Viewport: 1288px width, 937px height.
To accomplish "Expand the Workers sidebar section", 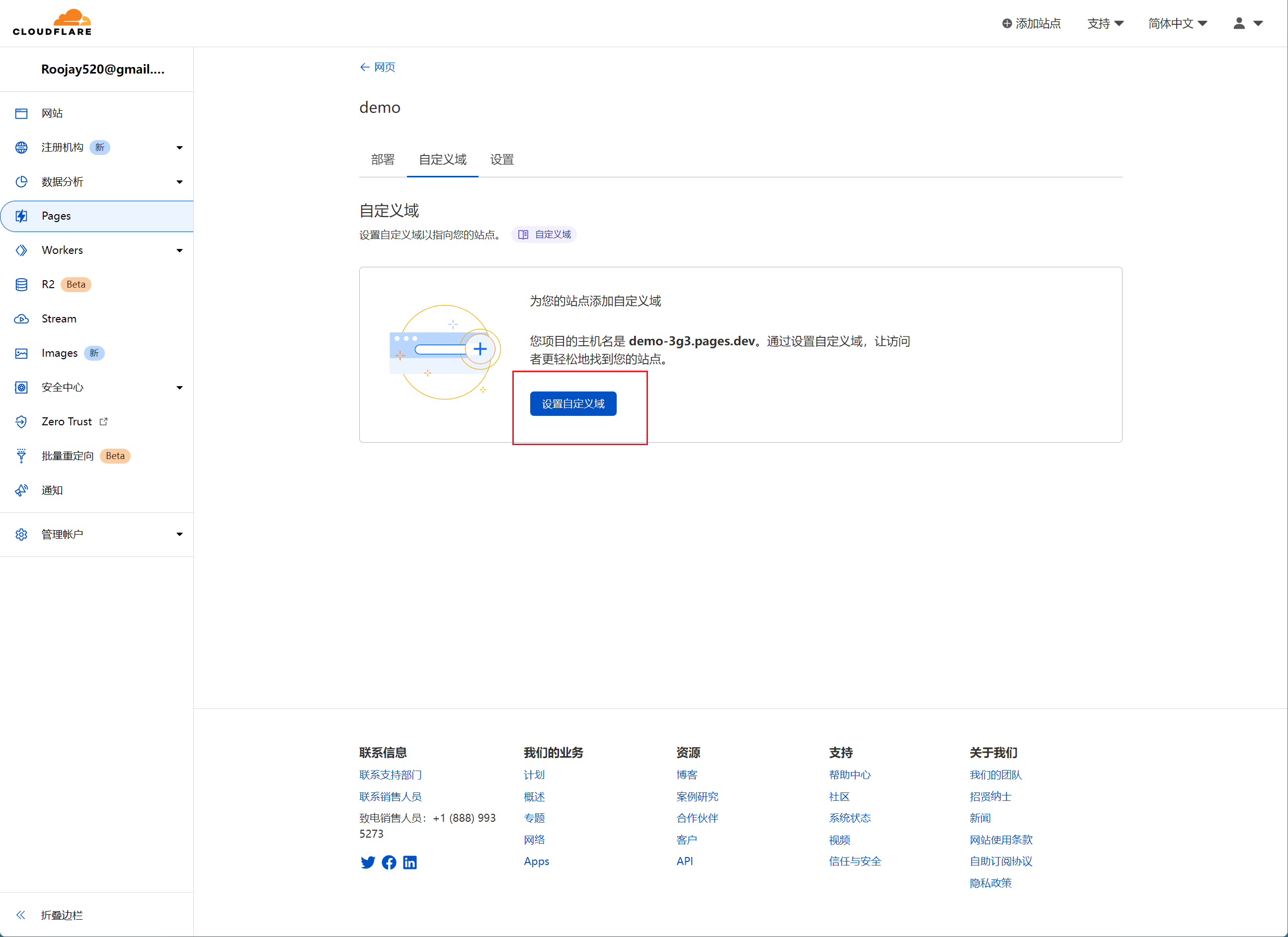I will coord(179,250).
